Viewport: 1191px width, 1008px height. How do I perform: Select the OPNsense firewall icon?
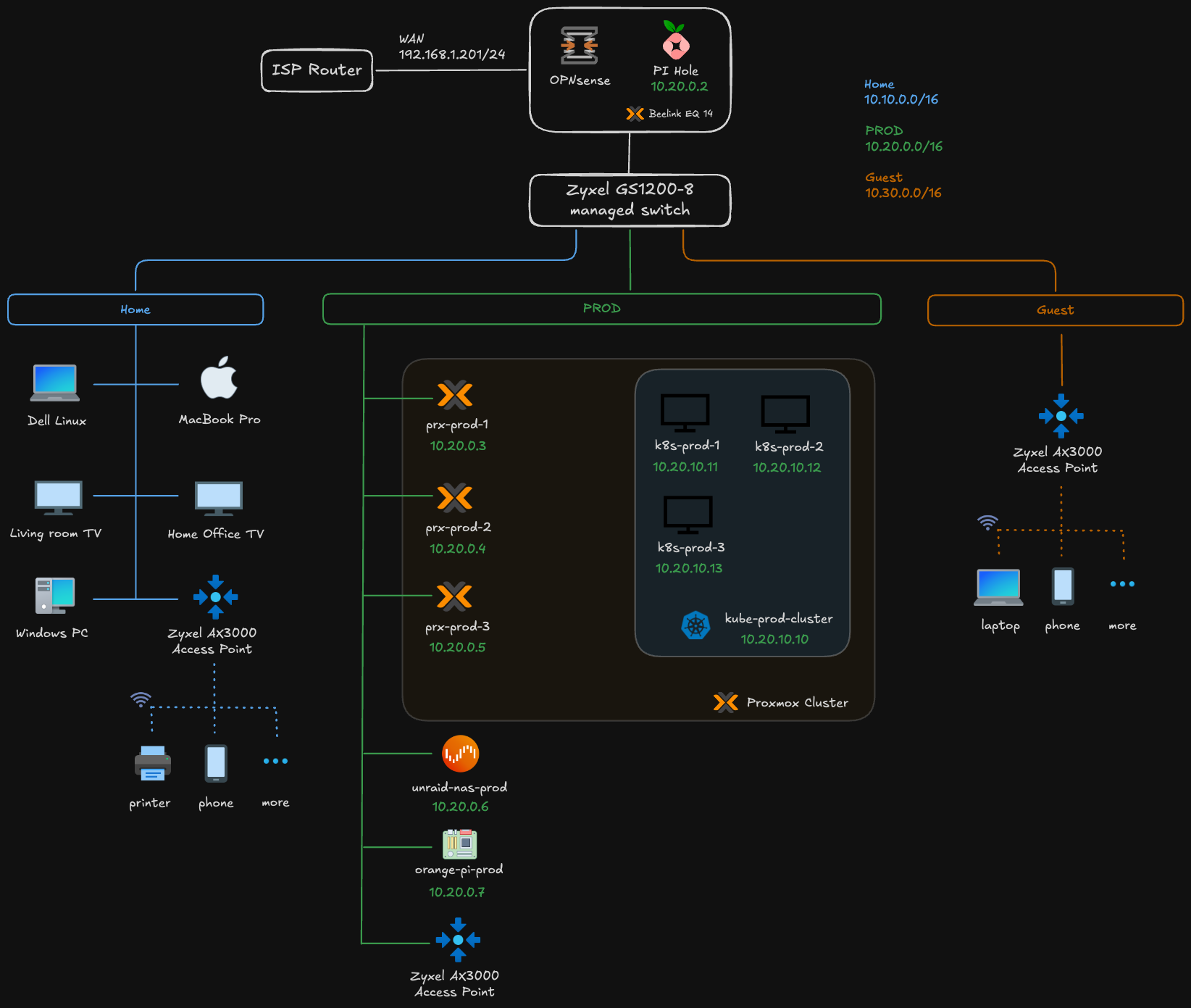pyautogui.click(x=579, y=45)
